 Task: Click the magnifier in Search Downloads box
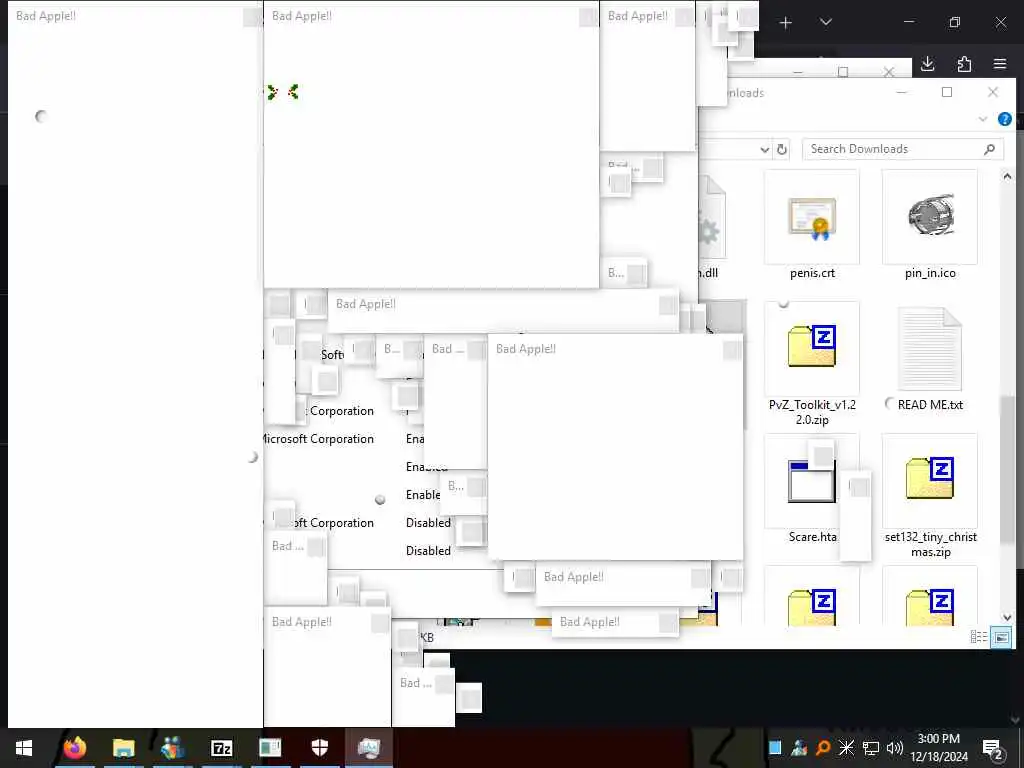(989, 149)
